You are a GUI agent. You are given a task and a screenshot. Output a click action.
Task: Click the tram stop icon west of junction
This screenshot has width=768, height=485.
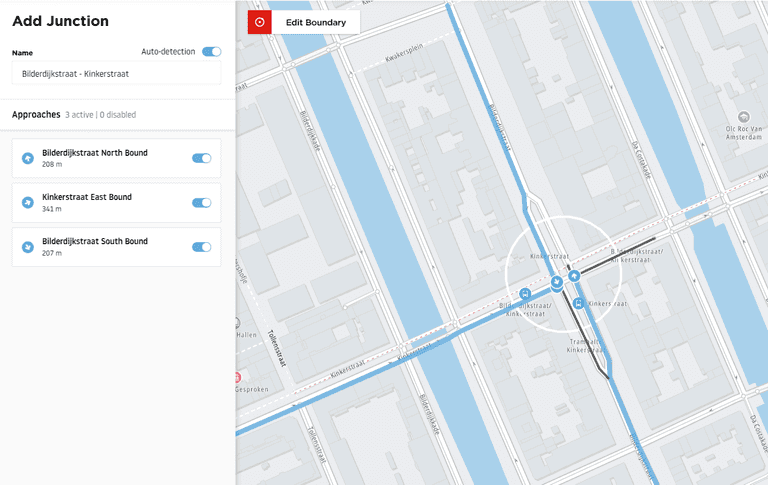pos(525,294)
